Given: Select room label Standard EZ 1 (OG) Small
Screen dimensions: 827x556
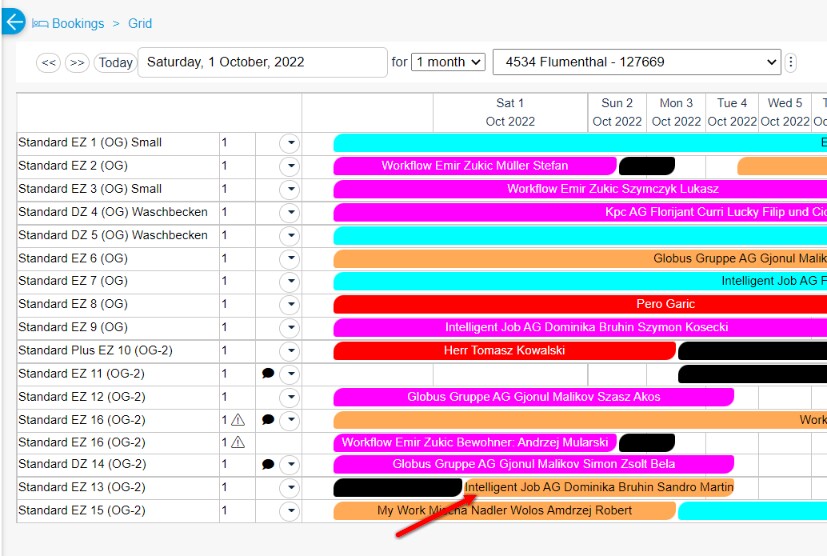Looking at the screenshot, I should click(90, 142).
